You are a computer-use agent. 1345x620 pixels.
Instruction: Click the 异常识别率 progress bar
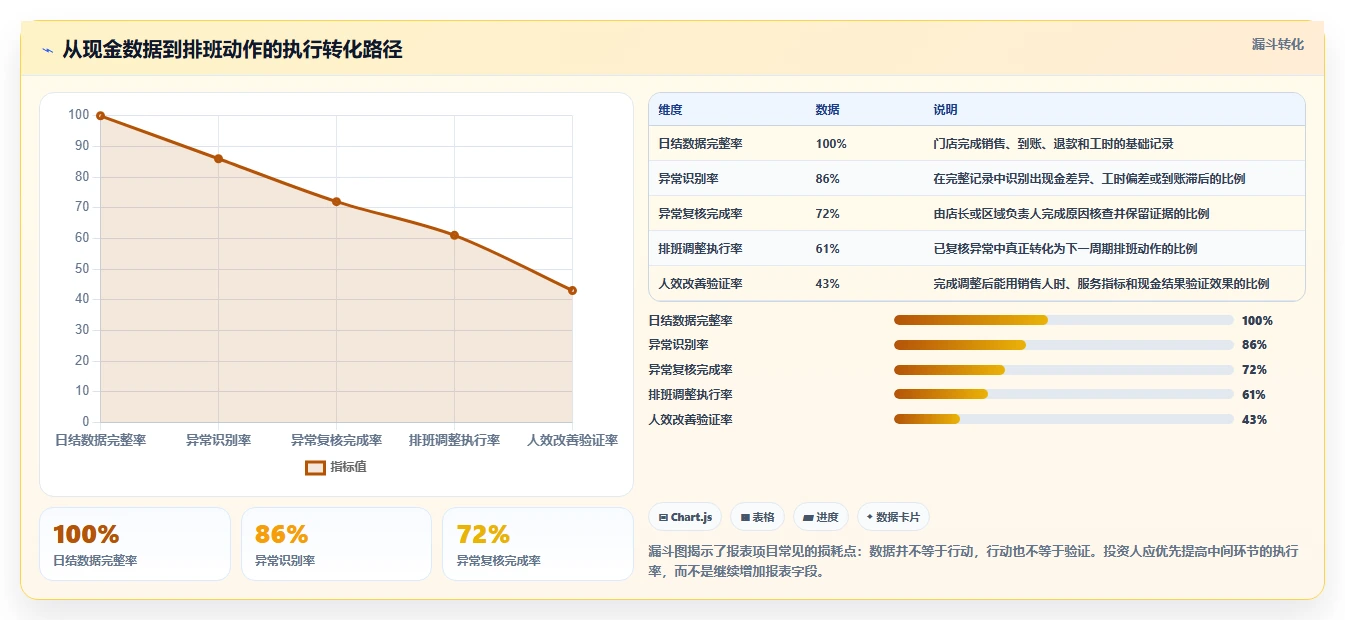[x=1063, y=345]
